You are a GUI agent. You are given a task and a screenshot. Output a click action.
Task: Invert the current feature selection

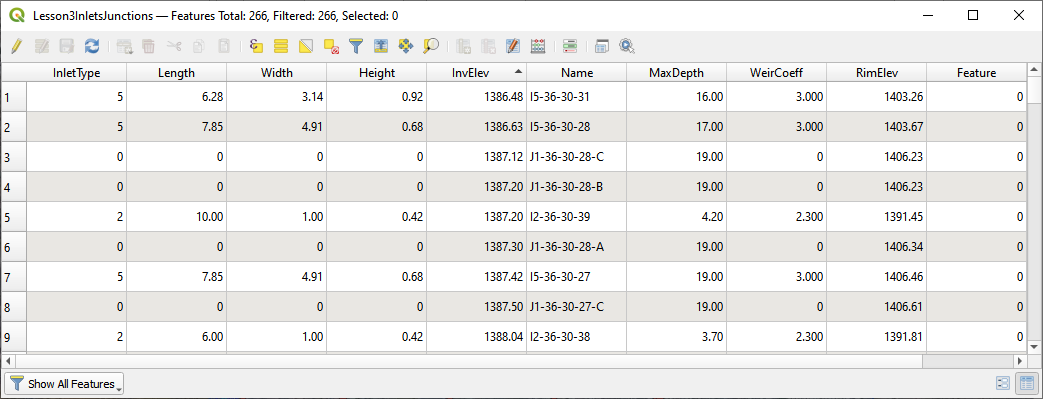pyautogui.click(x=306, y=46)
